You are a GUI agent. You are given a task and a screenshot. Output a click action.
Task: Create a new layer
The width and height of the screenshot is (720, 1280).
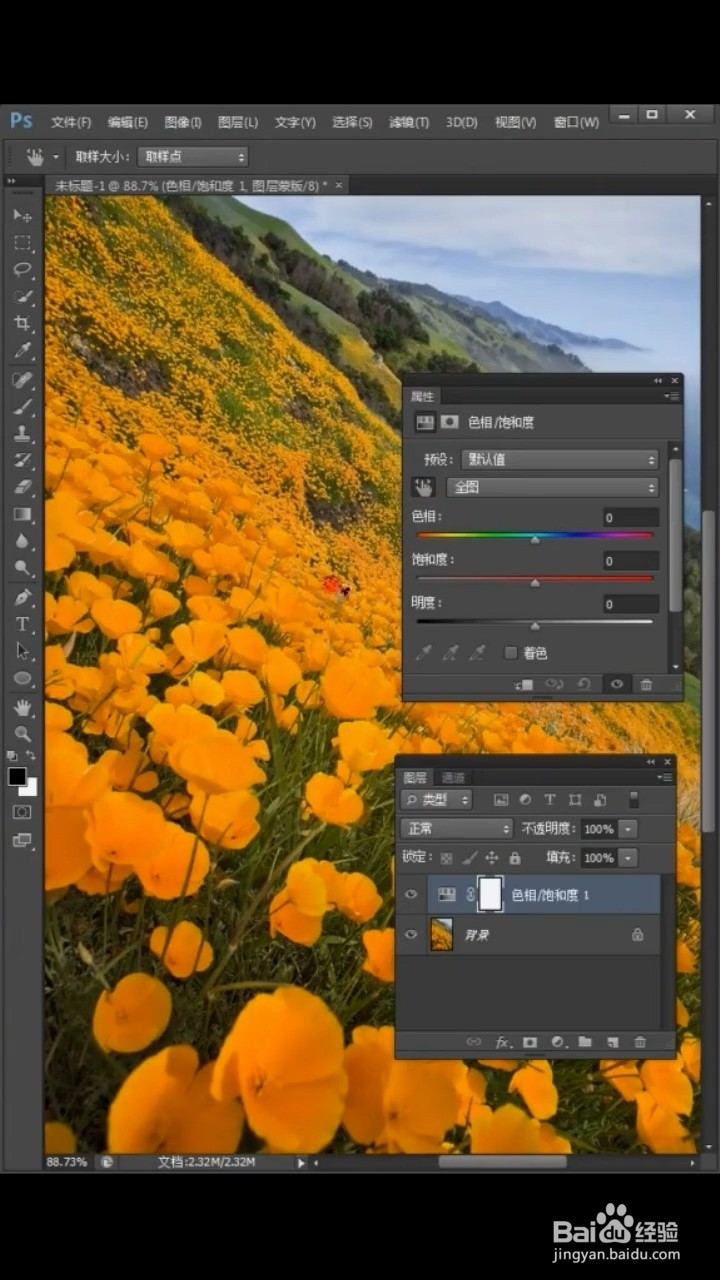click(x=612, y=1042)
